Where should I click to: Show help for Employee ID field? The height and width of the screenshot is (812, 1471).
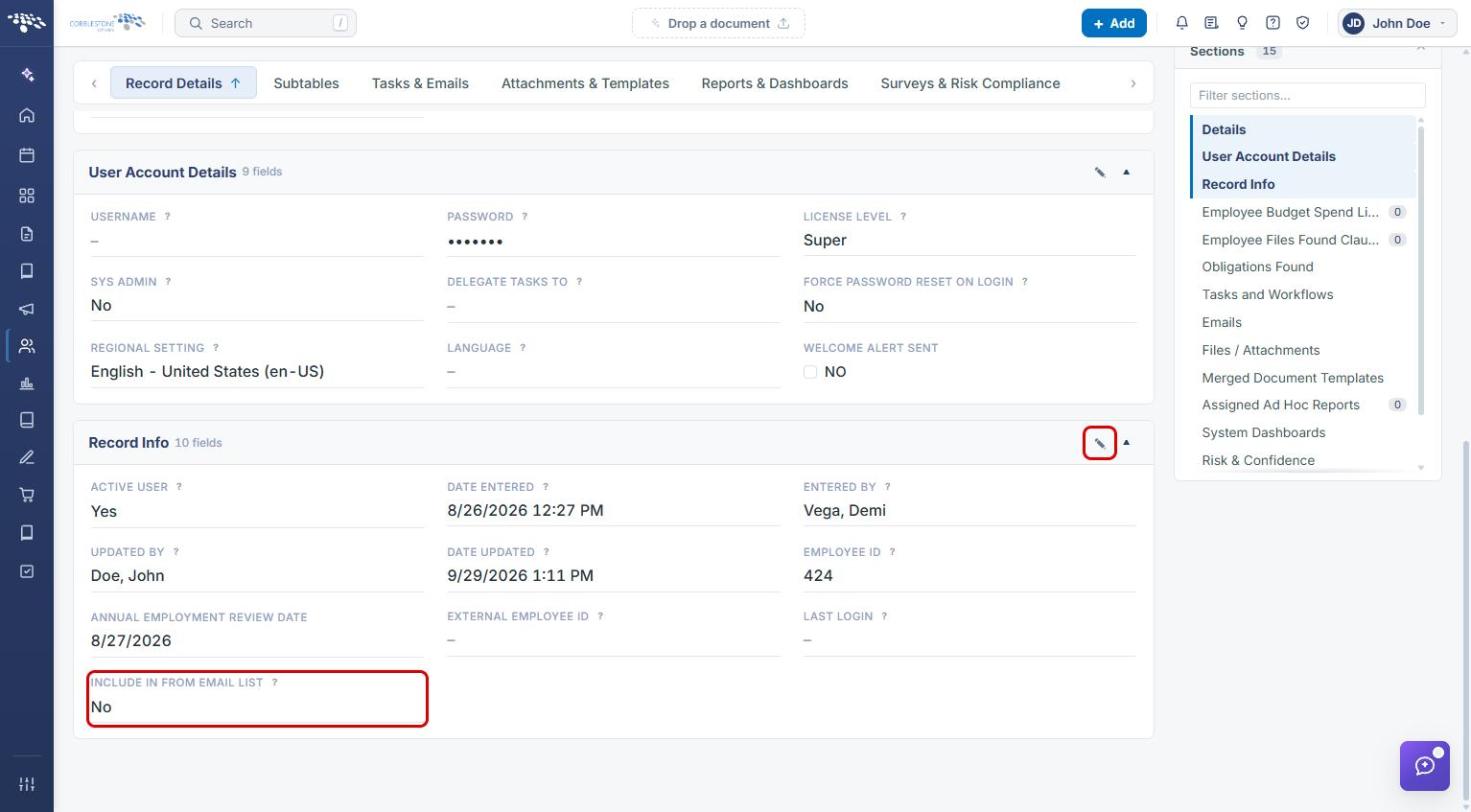892,552
